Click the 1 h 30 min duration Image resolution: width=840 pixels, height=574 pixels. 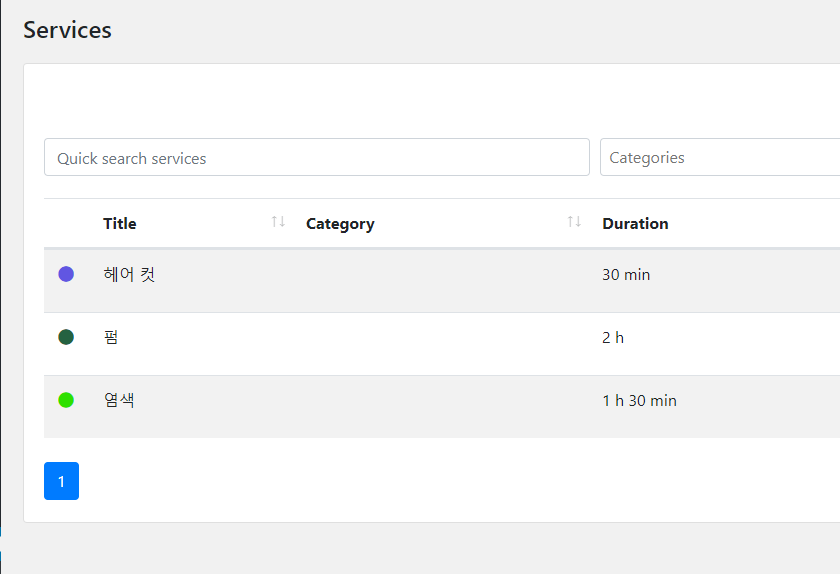639,400
